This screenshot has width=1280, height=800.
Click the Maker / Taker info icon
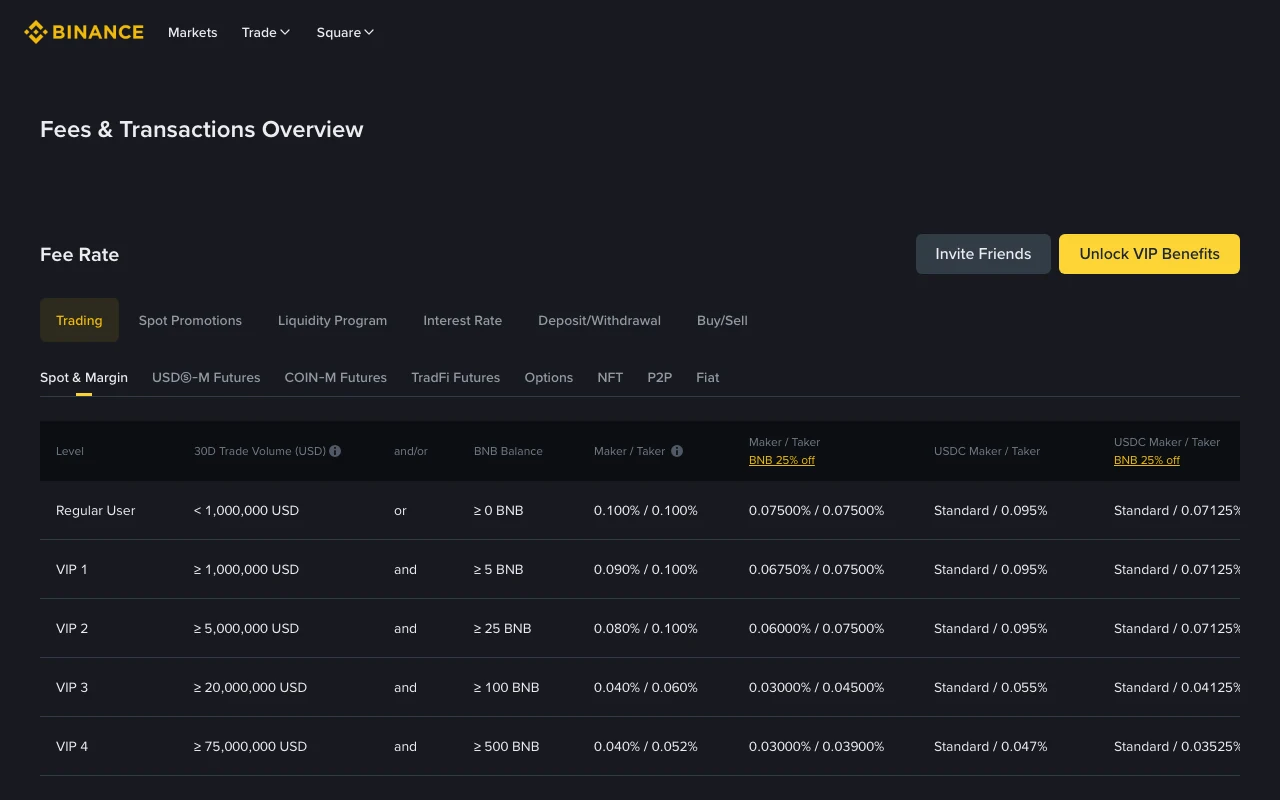pos(677,451)
